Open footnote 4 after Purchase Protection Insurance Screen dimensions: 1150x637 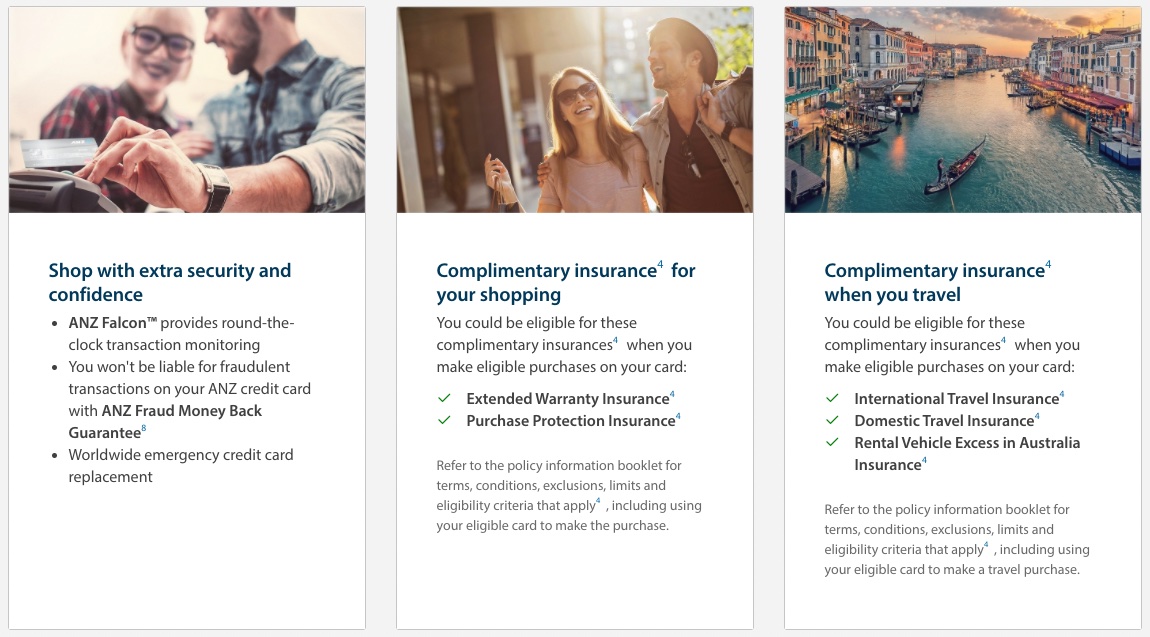[678, 416]
